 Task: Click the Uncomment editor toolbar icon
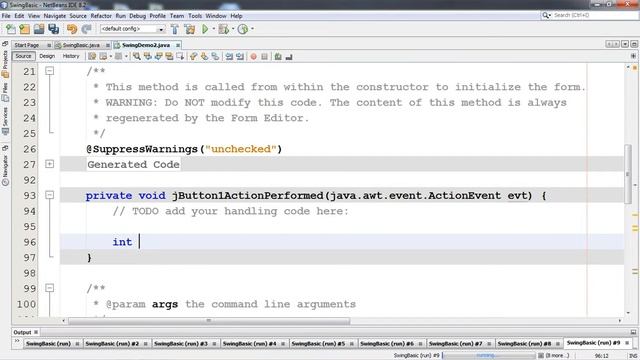289,57
